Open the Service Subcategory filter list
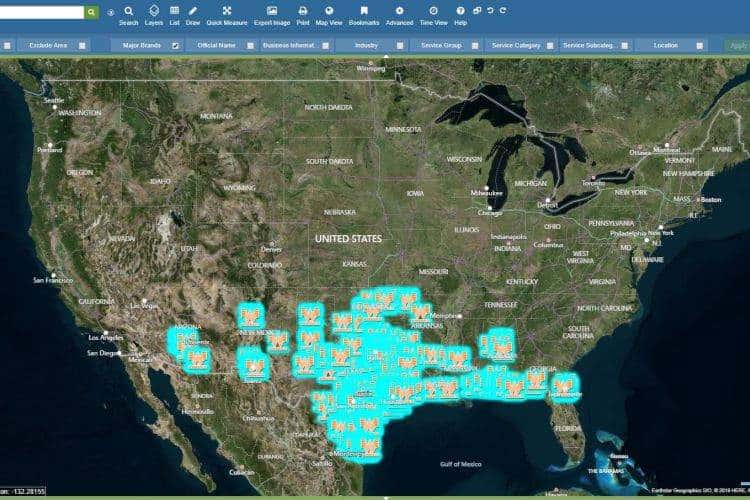 point(595,45)
